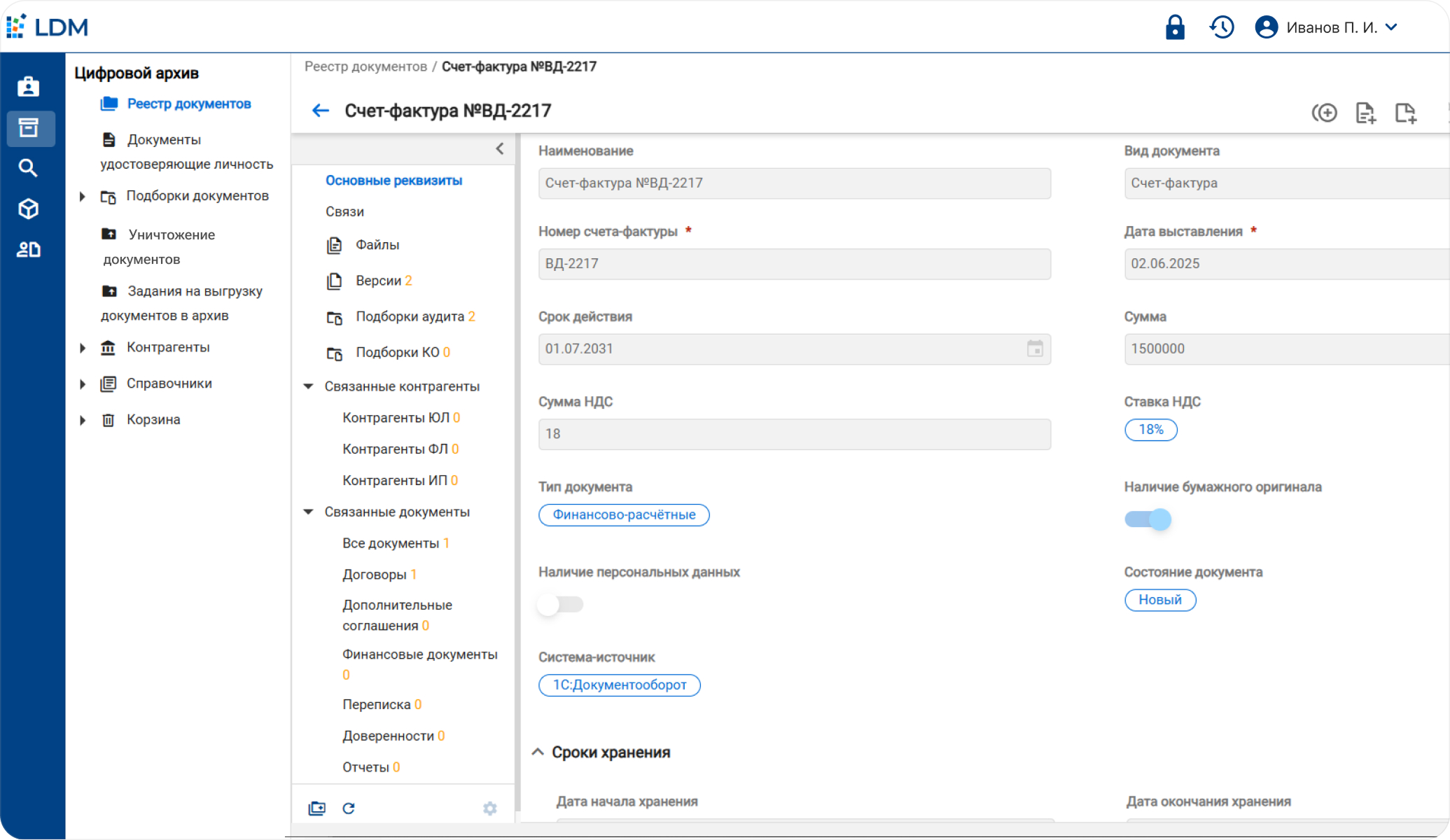Click the back arrow next to document title
This screenshot has height=840, width=1450.
[320, 111]
